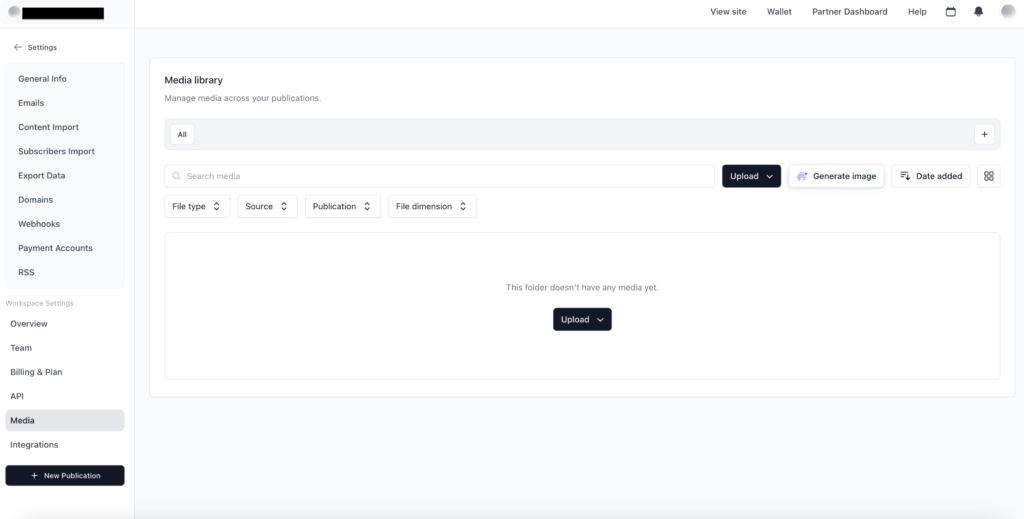Click Generate image sparkle button

tap(836, 176)
